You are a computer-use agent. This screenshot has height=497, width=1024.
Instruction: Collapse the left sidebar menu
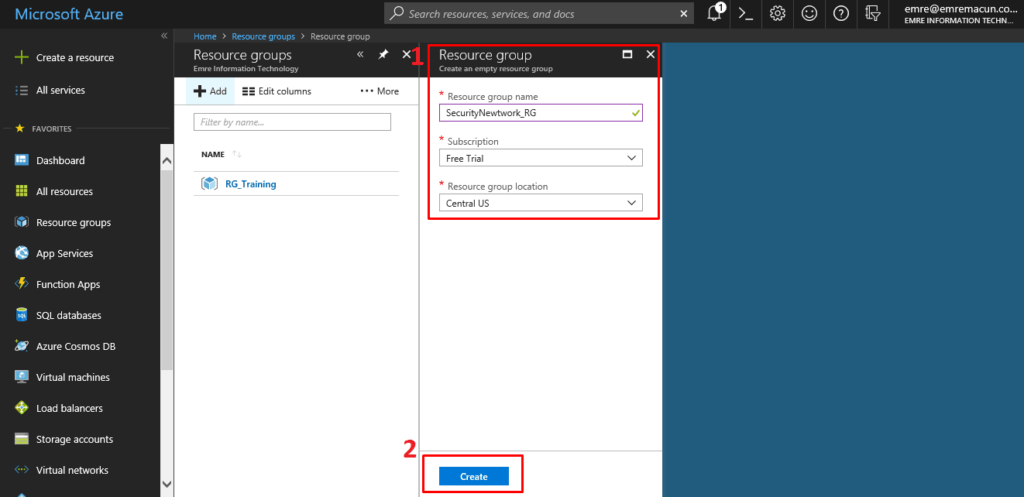164,36
